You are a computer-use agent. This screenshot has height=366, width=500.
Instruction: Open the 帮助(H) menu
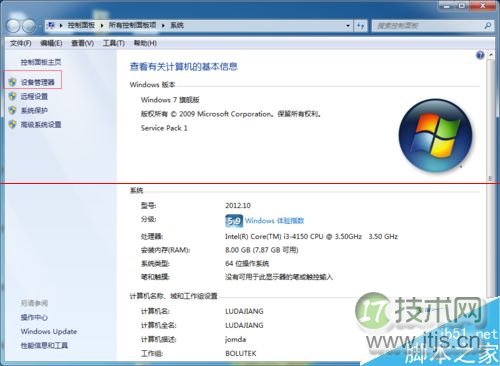click(145, 43)
